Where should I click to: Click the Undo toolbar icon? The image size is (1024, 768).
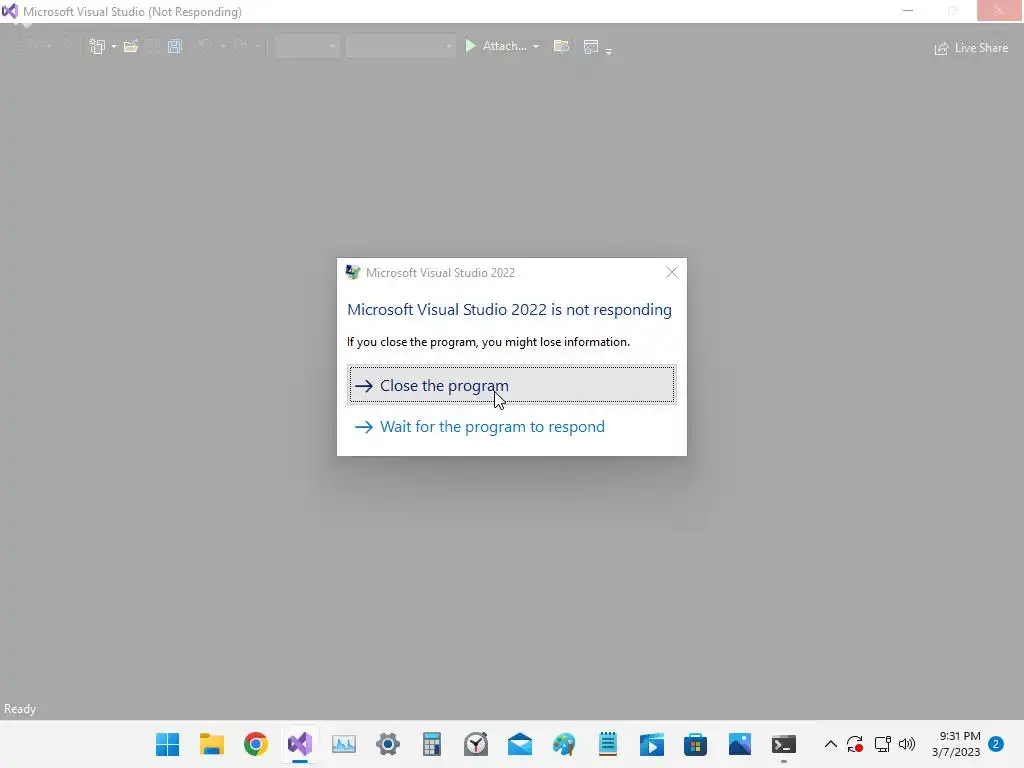(x=205, y=46)
